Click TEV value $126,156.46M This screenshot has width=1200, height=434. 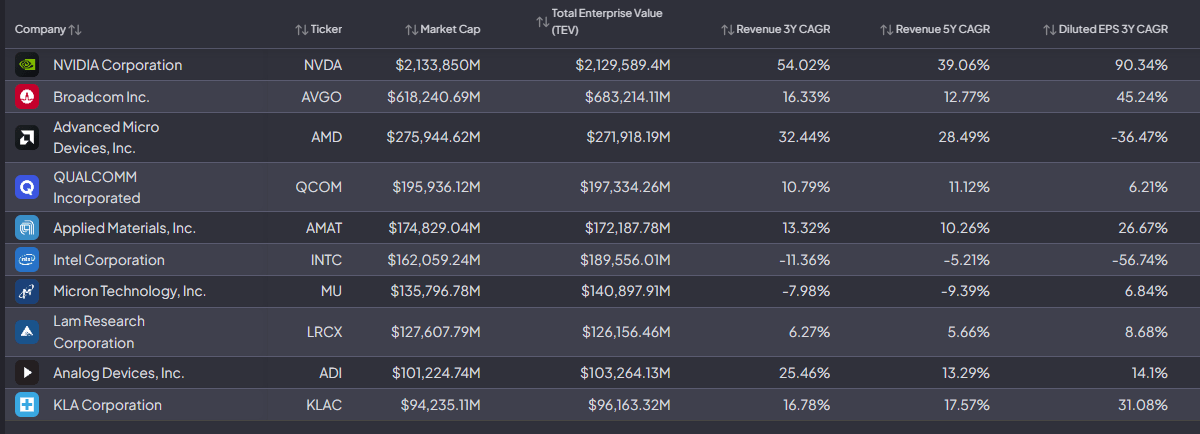(x=626, y=332)
